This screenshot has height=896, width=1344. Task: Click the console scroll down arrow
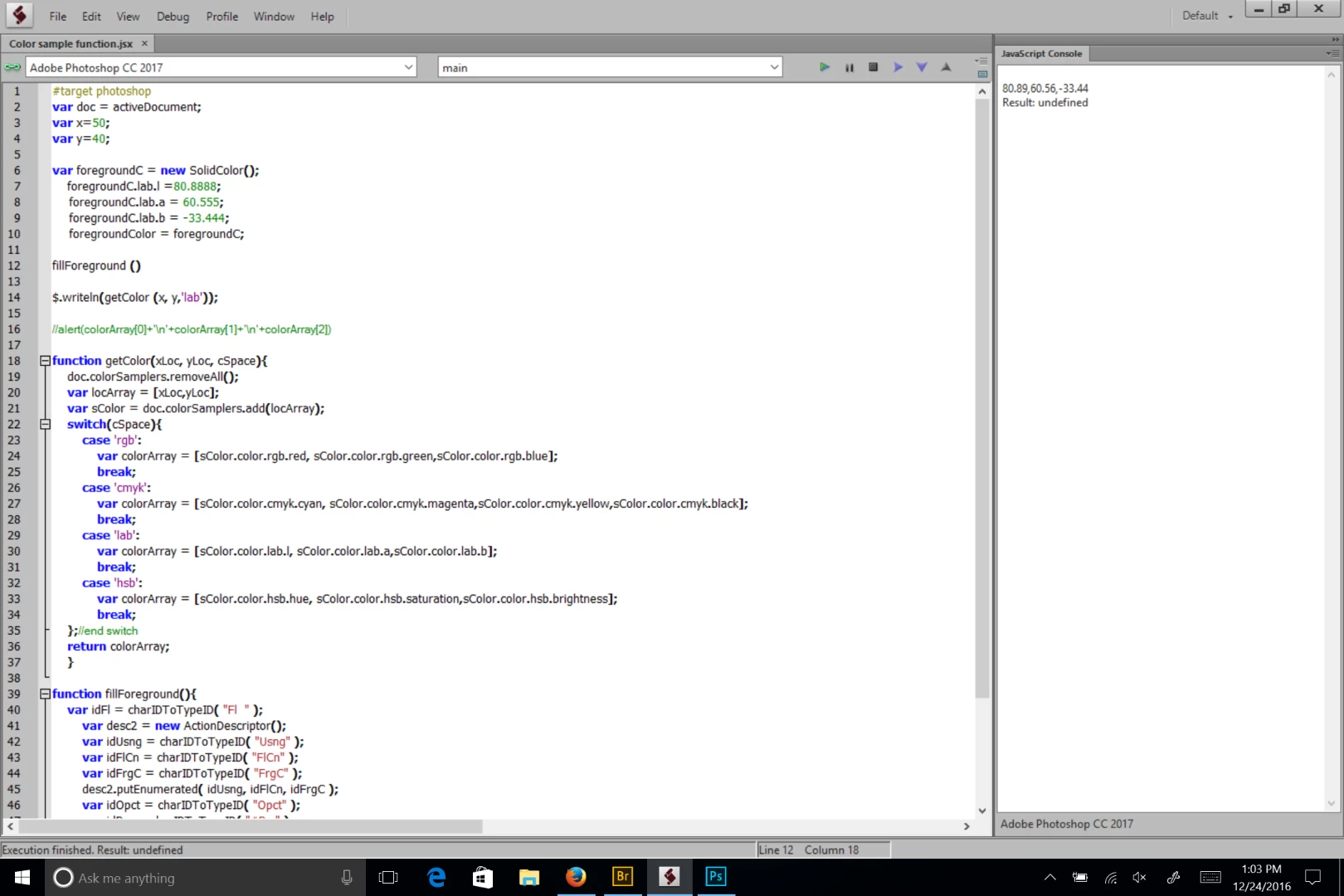click(1332, 803)
